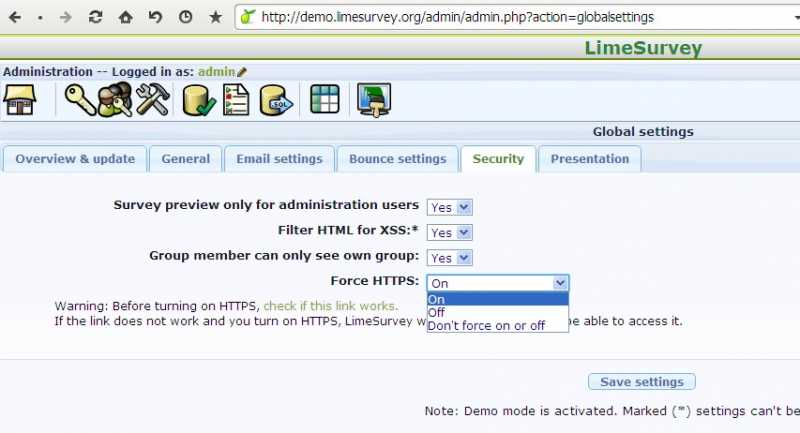Click the Demo mode activated note
The width and height of the screenshot is (800, 433).
coord(612,411)
